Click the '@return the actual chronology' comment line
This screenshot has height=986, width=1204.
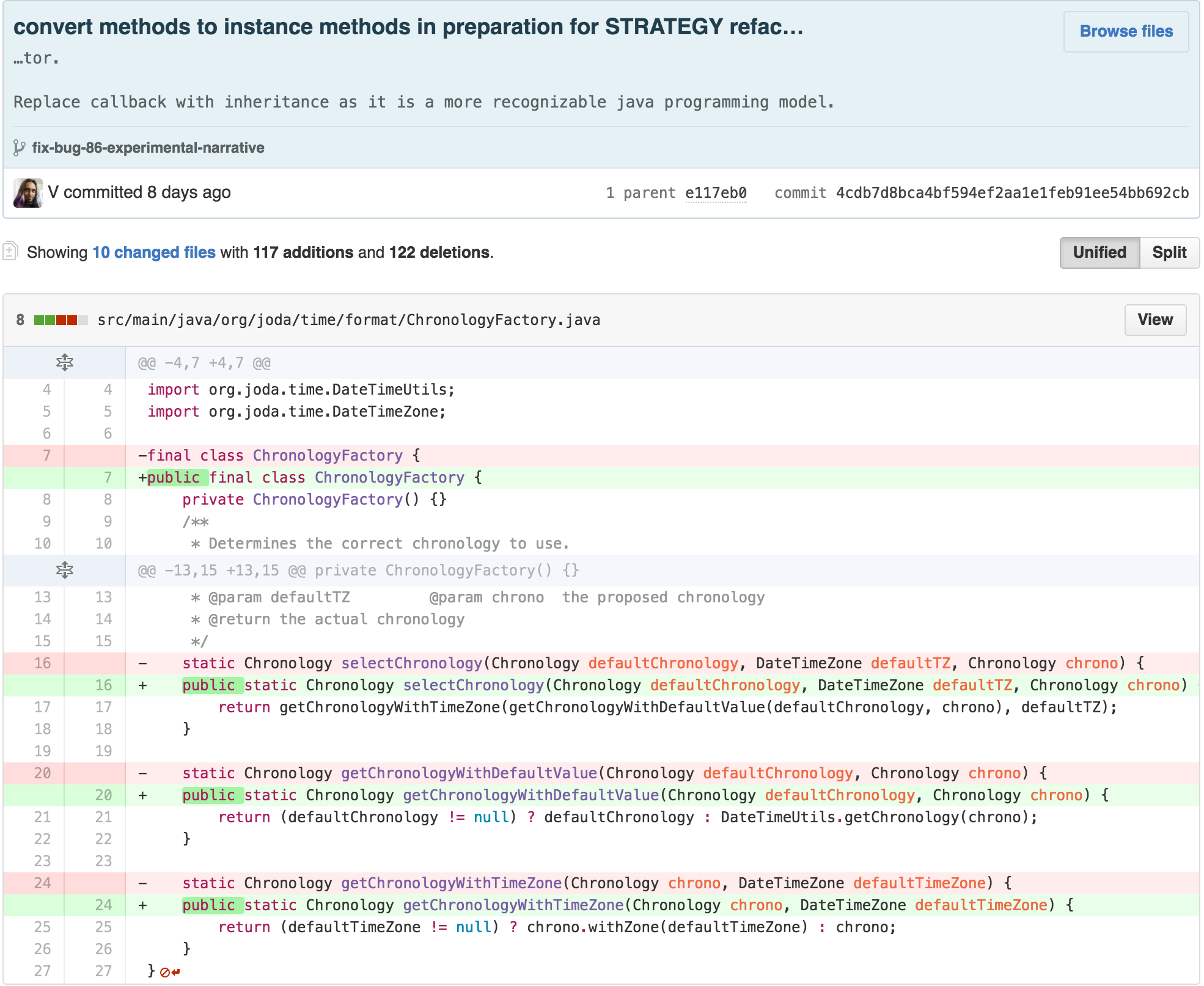pyautogui.click(x=328, y=619)
